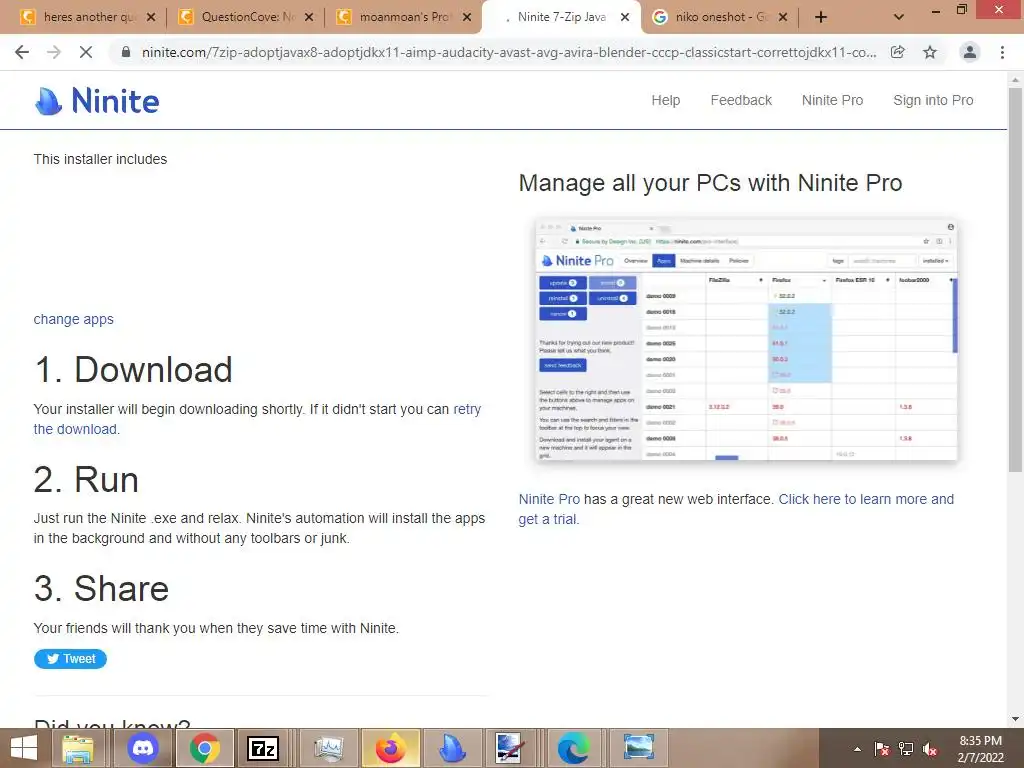This screenshot has width=1024, height=768.
Task: Stop the page loading with the X button
Action: pyautogui.click(x=86, y=52)
